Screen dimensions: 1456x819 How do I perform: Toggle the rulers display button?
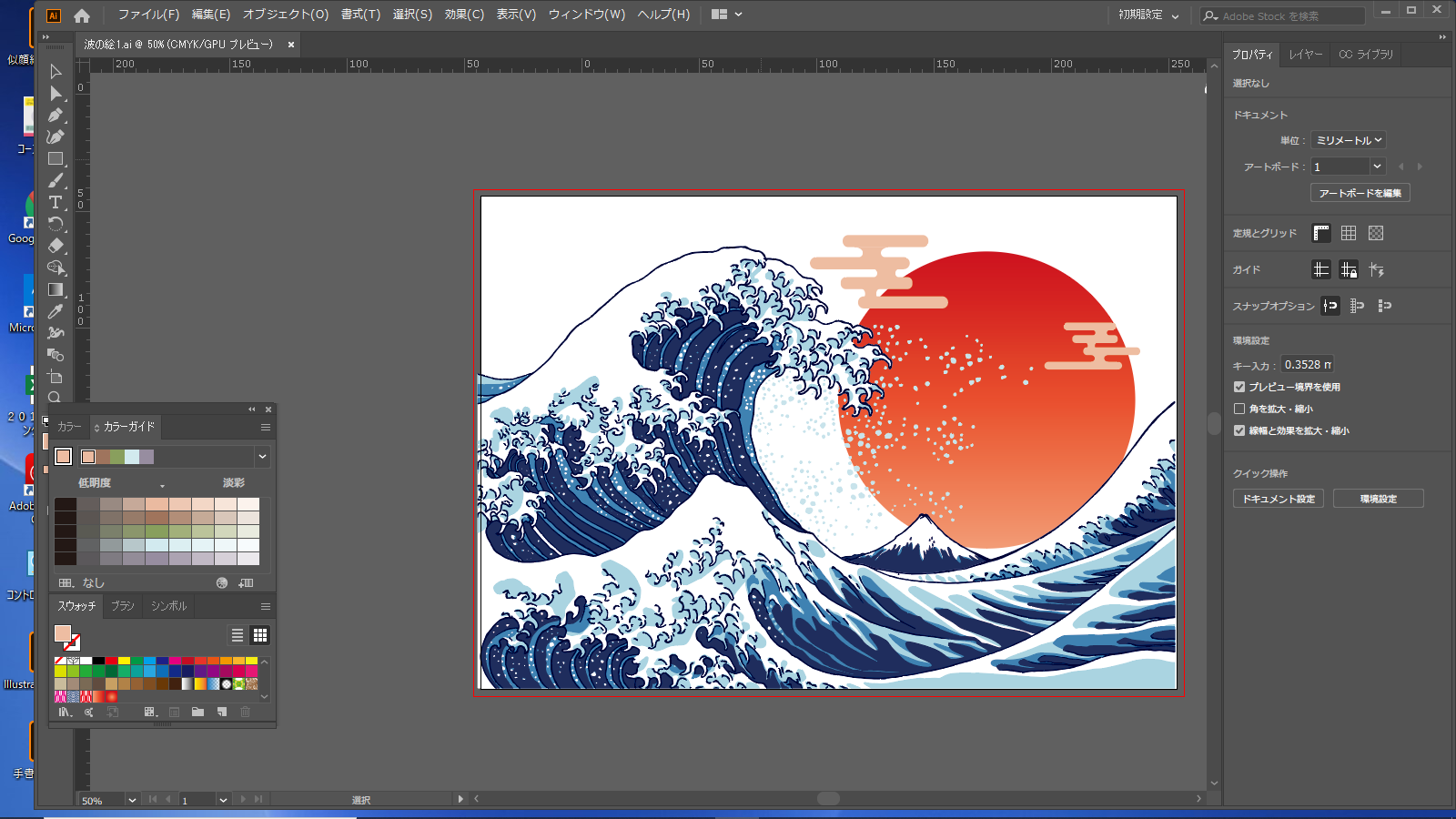pos(1321,233)
